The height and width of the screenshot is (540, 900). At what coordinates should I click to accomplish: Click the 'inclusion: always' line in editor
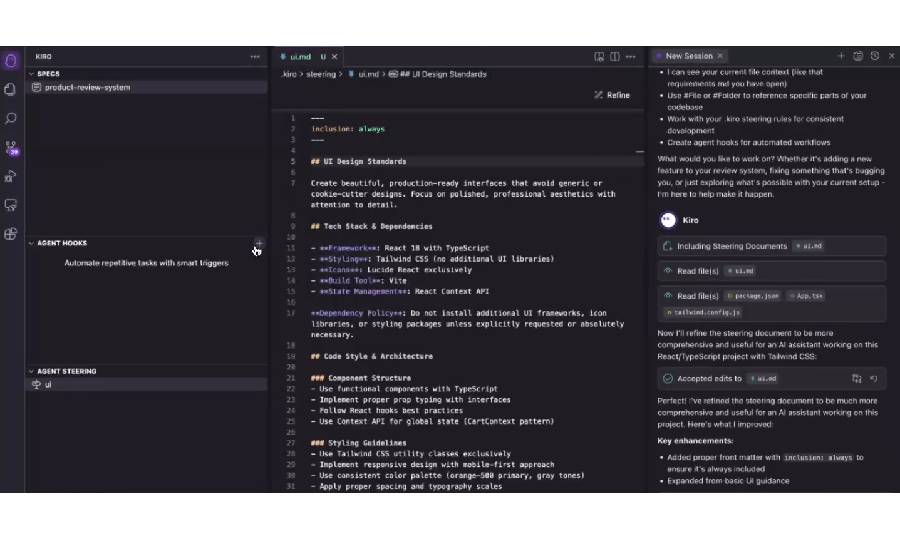click(x=348, y=129)
